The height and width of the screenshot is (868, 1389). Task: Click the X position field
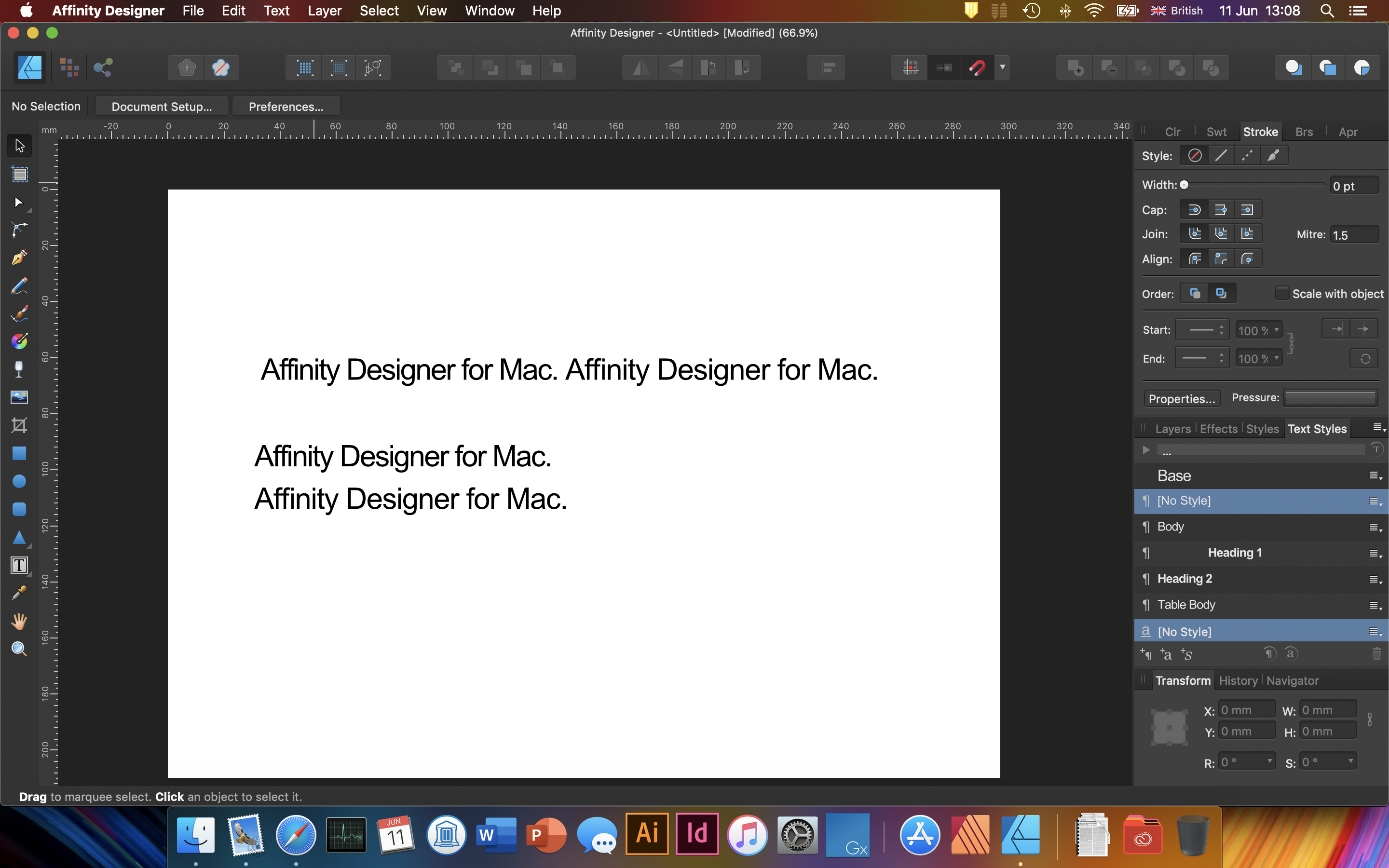1246,710
